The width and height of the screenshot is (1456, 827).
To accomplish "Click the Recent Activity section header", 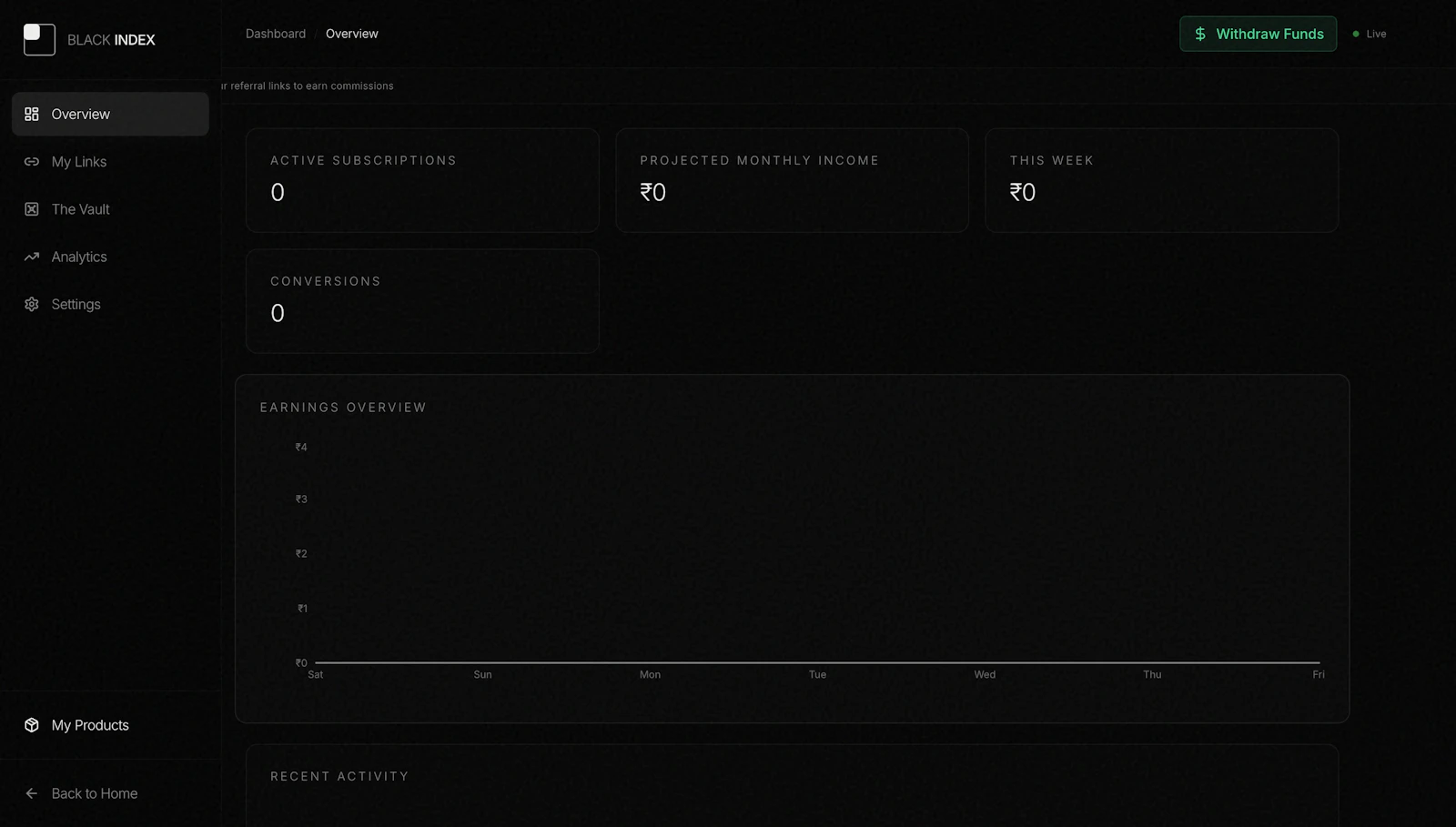I will [x=339, y=775].
